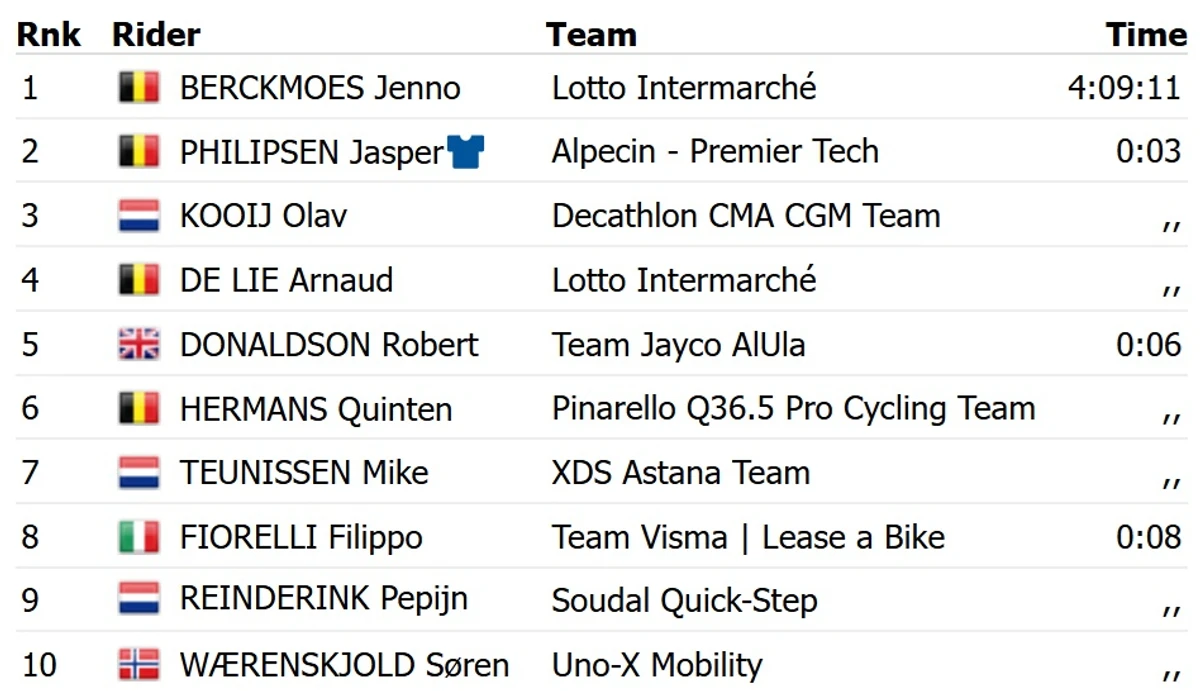
Task: Click the blue jersey icon after PHILIPSEN Jasper
Action: pyautogui.click(x=466, y=152)
